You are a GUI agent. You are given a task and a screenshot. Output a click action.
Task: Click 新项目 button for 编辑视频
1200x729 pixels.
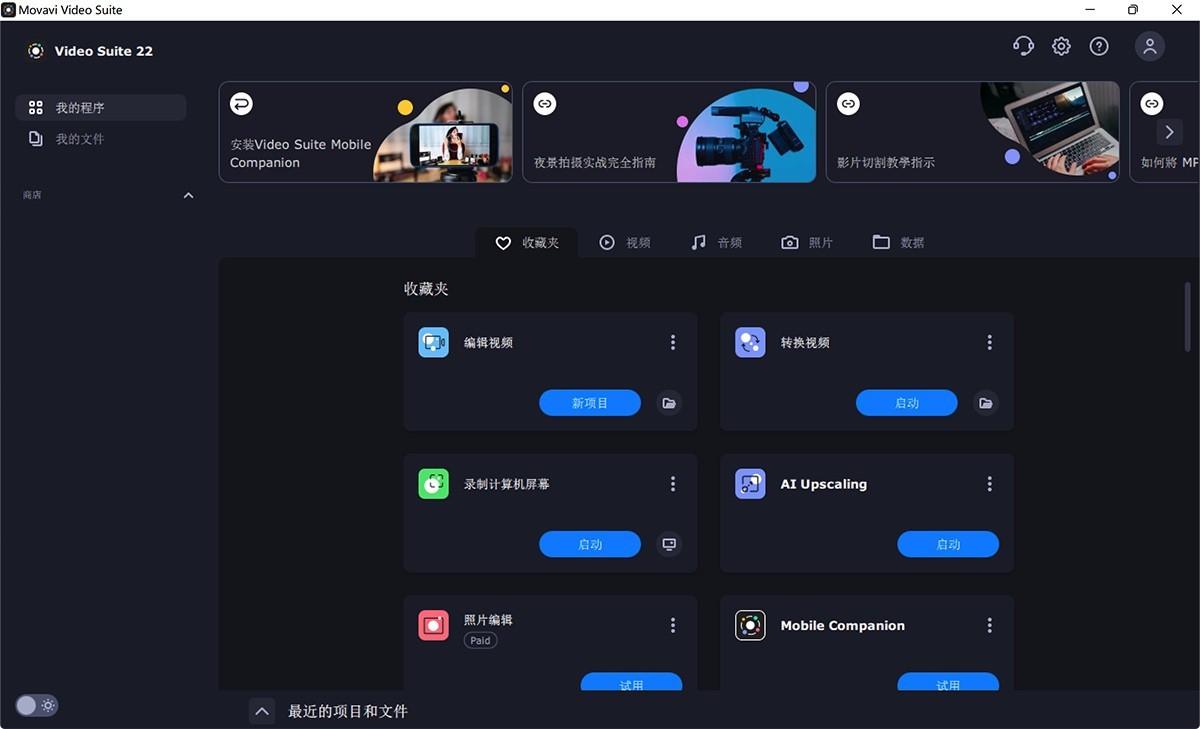(x=590, y=403)
